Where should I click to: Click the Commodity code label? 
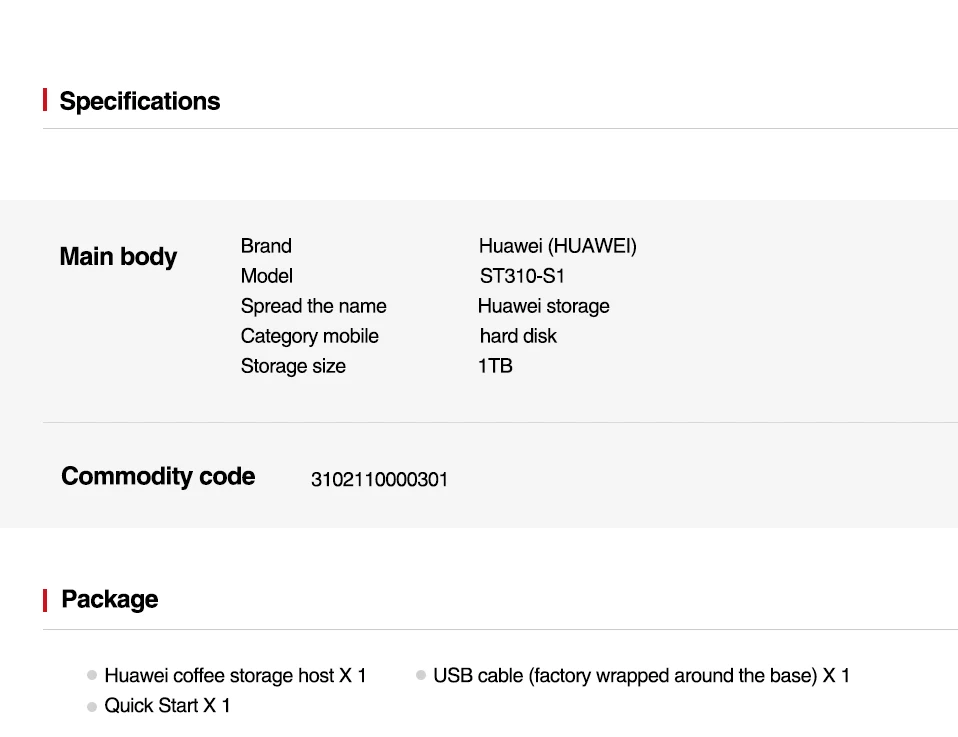click(158, 476)
